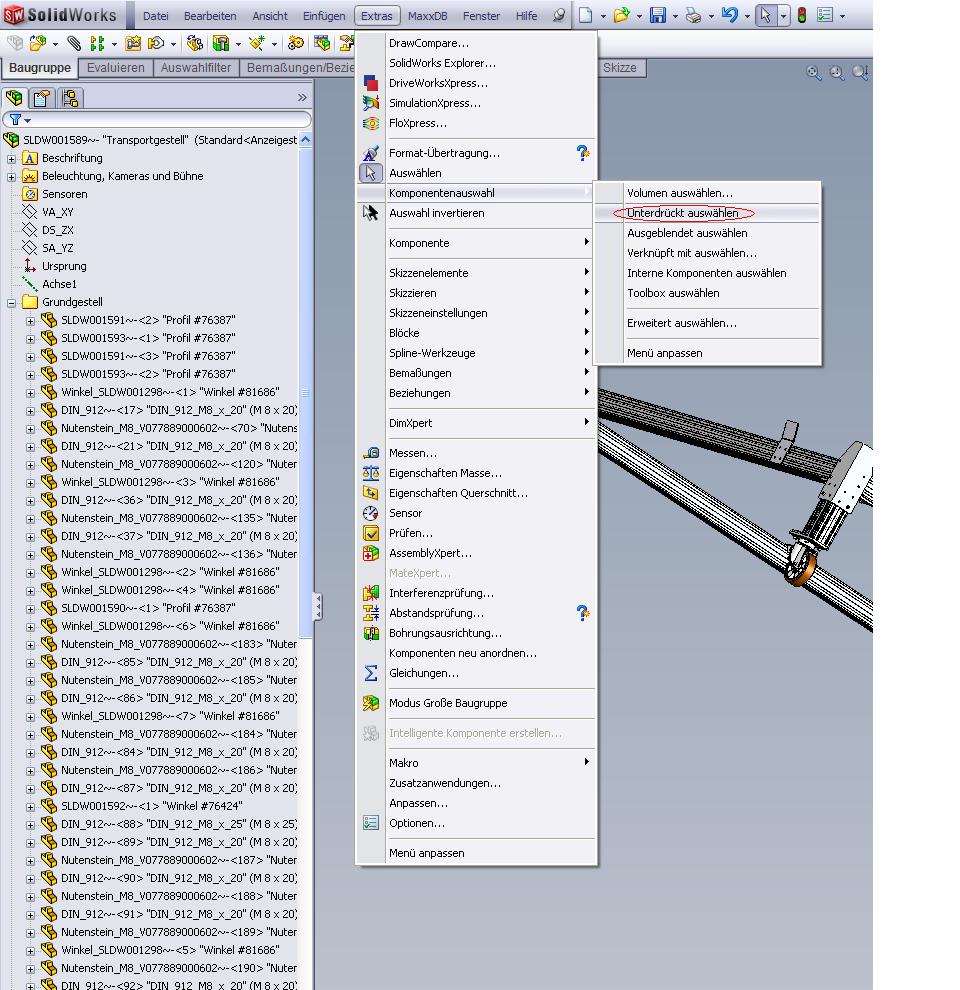Viewport: 960px width, 990px height.
Task: Expand the Beschriftung tree node
Action: coord(11,159)
